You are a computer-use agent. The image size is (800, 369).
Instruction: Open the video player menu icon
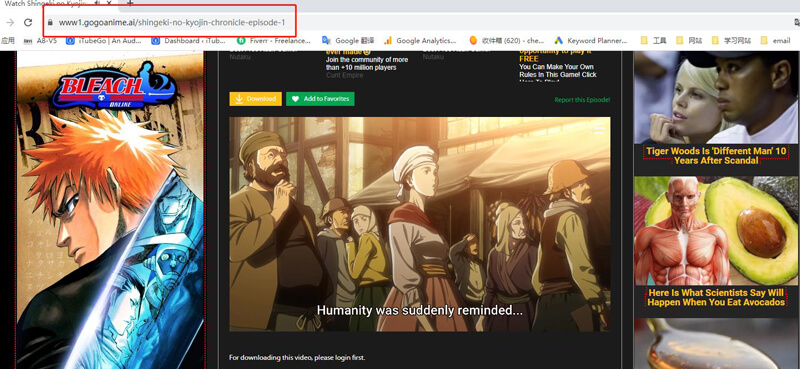(x=597, y=129)
